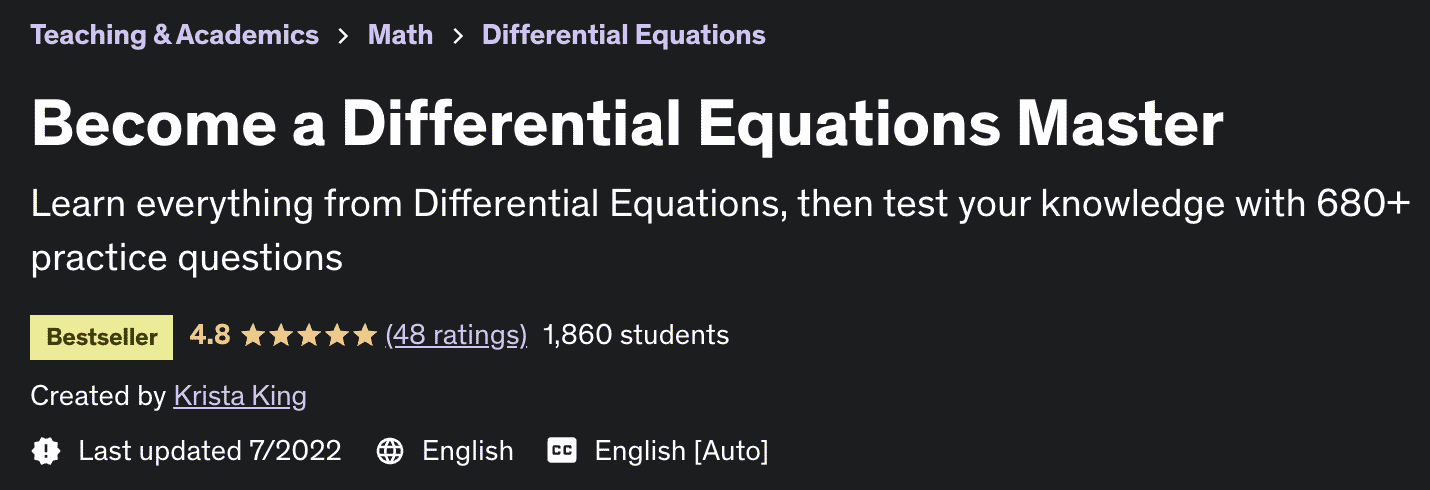Click the Last updated 7/2022 text
Viewport: 1430px width, 490px height.
210,451
